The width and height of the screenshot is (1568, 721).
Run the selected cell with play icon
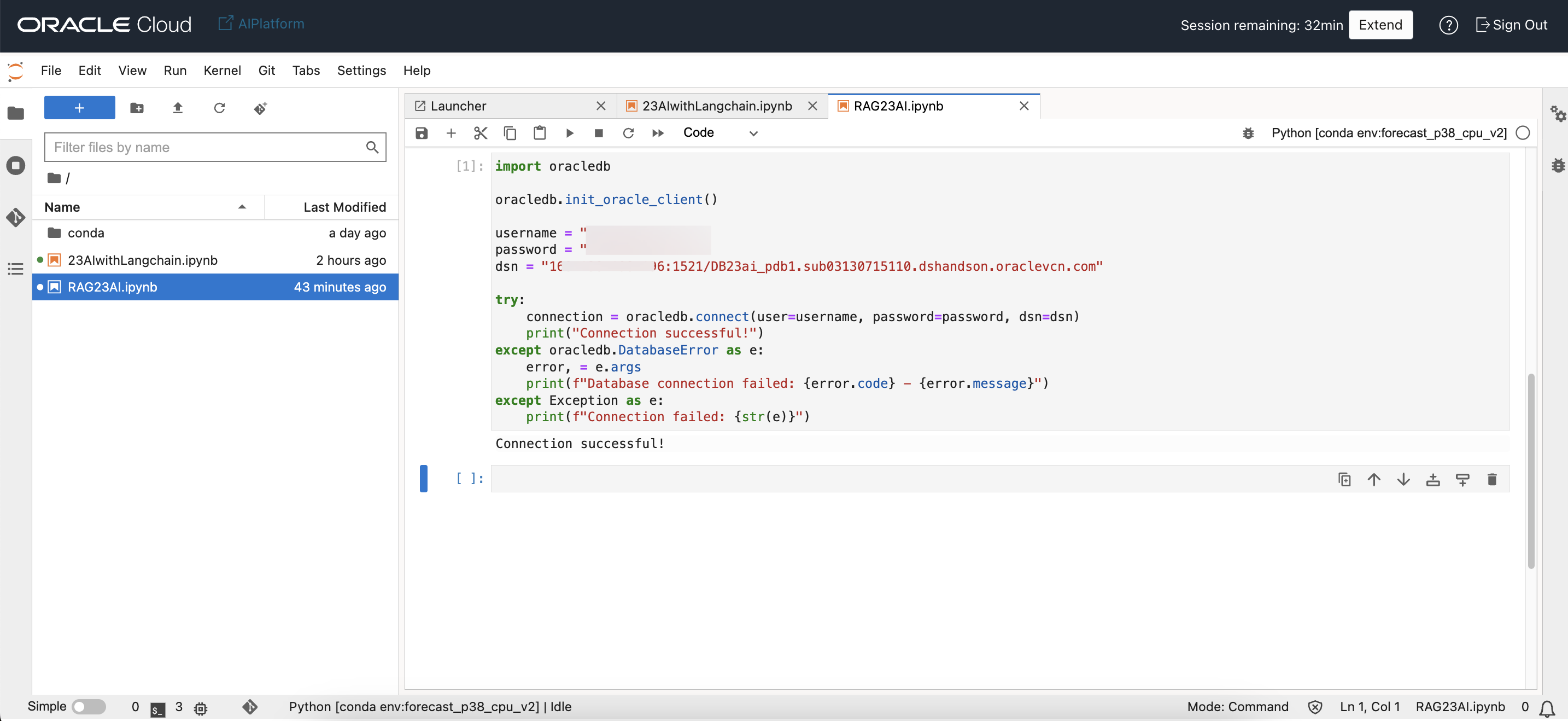coord(569,133)
